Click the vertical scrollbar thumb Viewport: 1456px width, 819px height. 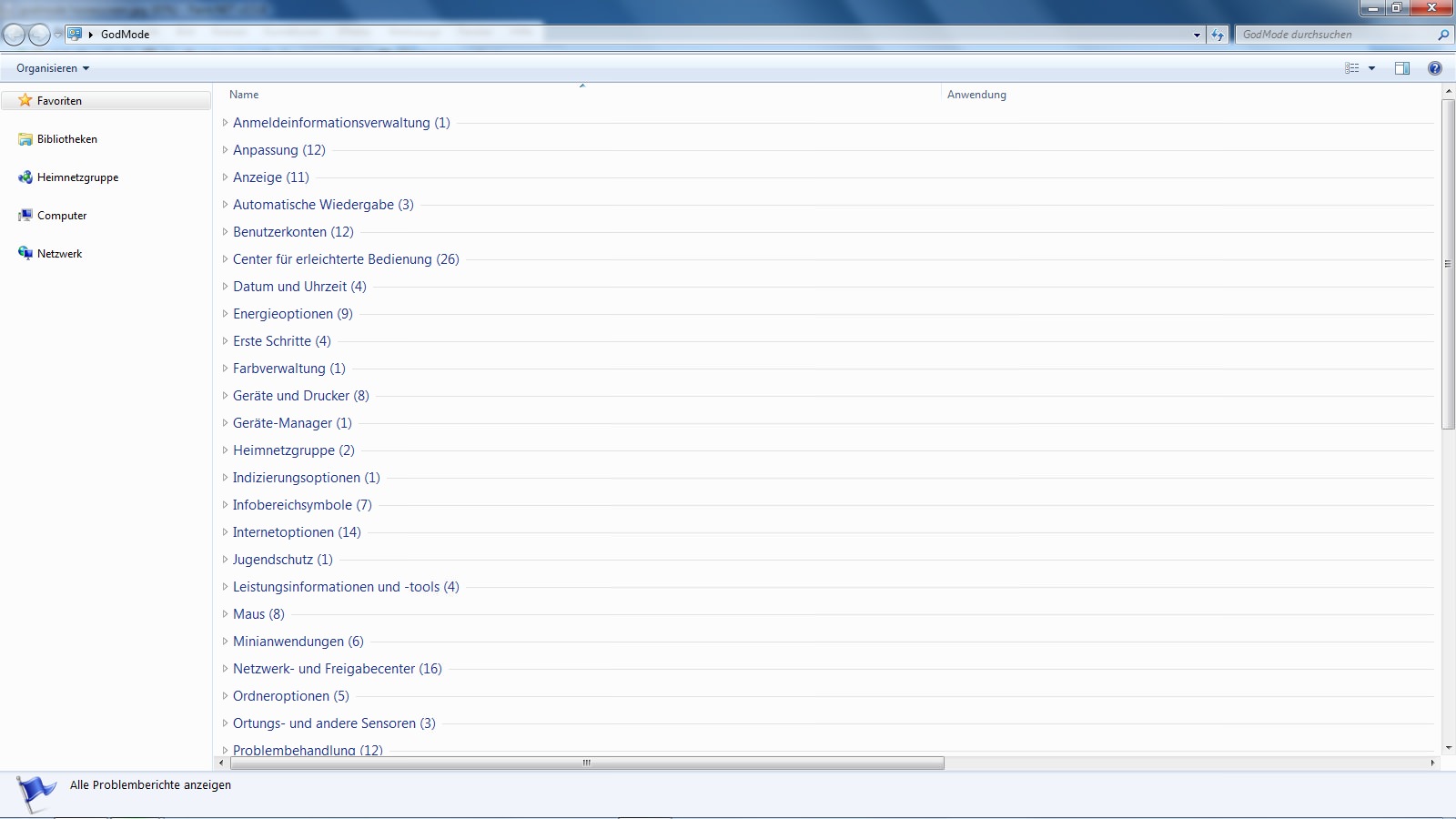pyautogui.click(x=1448, y=264)
